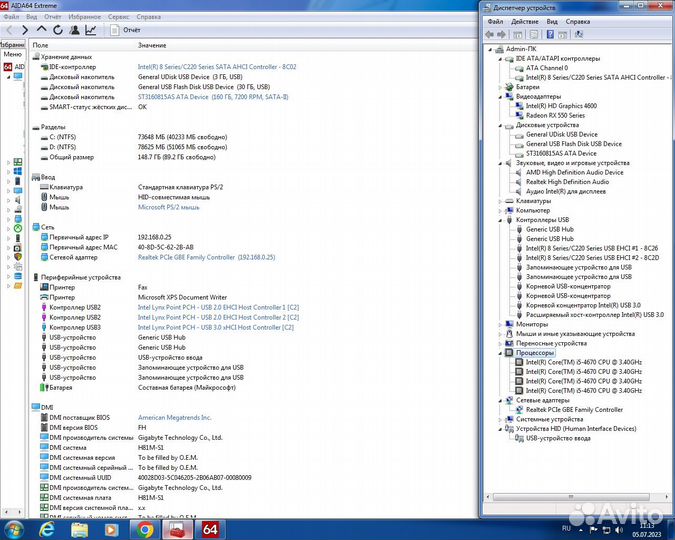The height and width of the screenshot is (540, 675).
Task: Collapse Контроллеры USB node
Action: click(x=500, y=220)
